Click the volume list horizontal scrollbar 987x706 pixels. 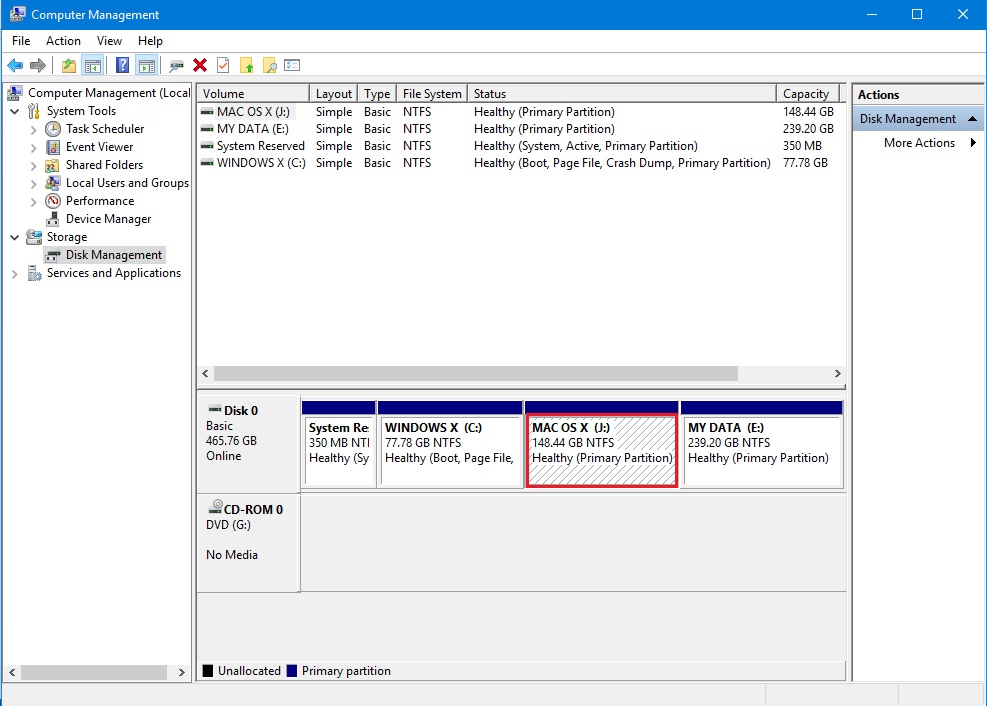[477, 374]
